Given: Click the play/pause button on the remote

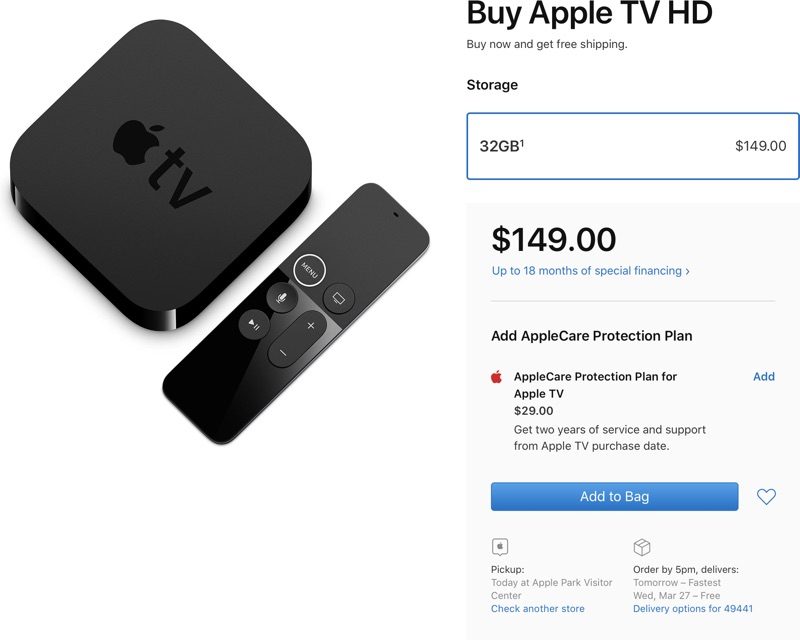Looking at the screenshot, I should coord(254,324).
